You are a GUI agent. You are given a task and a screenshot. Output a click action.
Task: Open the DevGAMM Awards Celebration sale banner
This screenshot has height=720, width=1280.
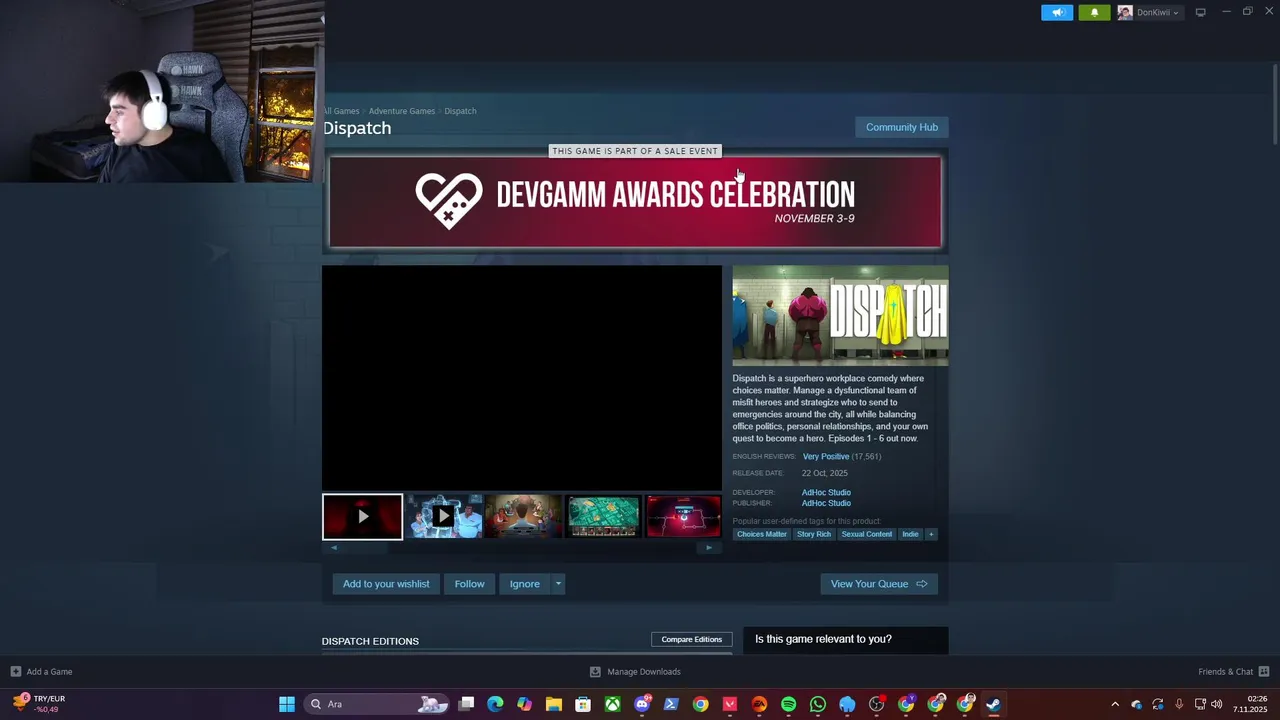tap(635, 201)
